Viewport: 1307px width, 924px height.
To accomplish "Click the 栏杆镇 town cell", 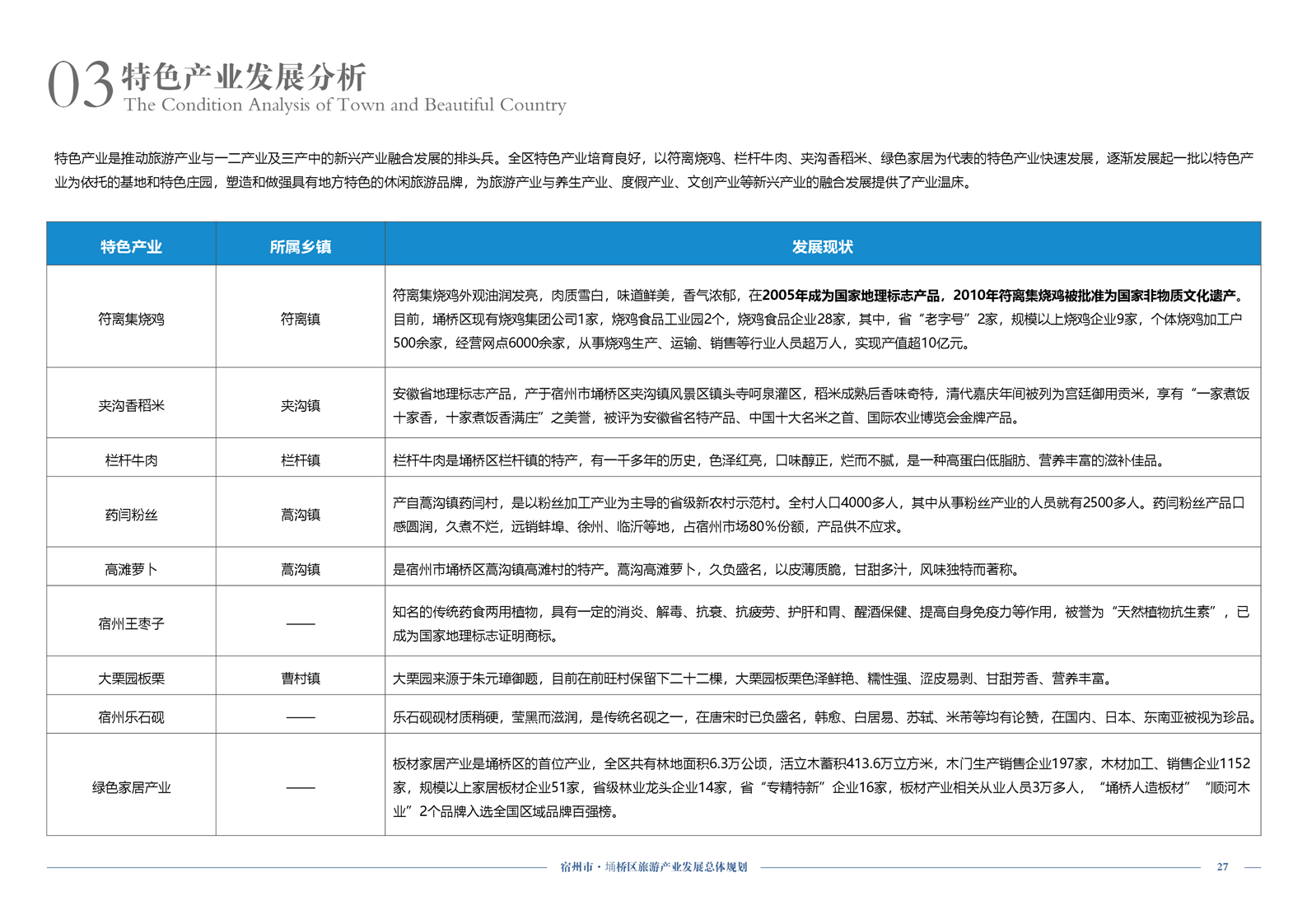I will tap(300, 460).
